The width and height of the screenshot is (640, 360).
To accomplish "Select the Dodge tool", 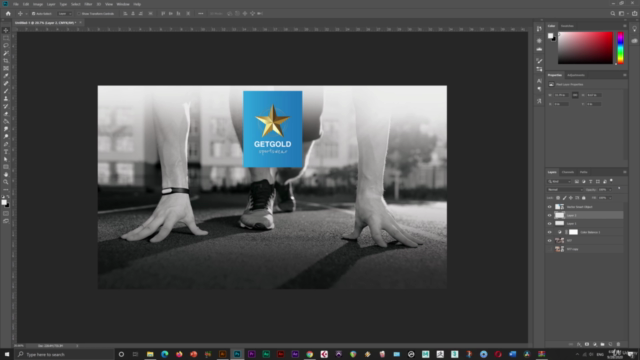I will pyautogui.click(x=6, y=136).
